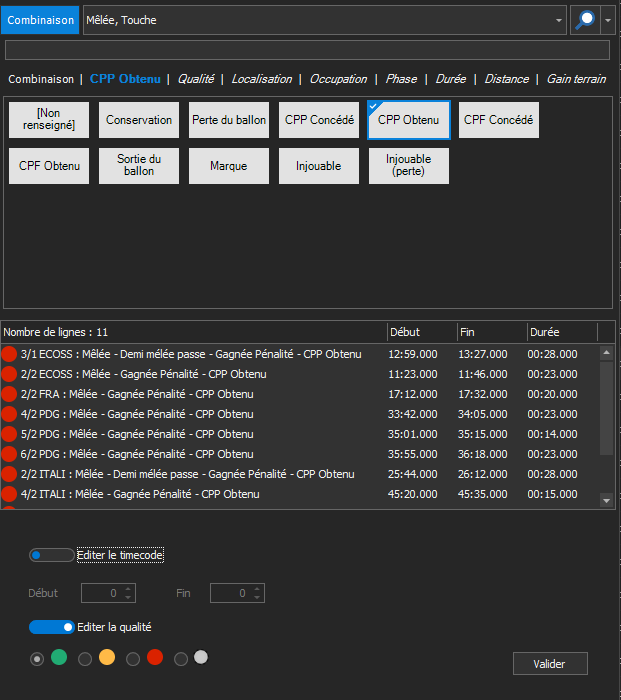Click red circle icon on 3/1 ECOSS row
Viewport: 621px width, 700px height.
tap(10, 353)
